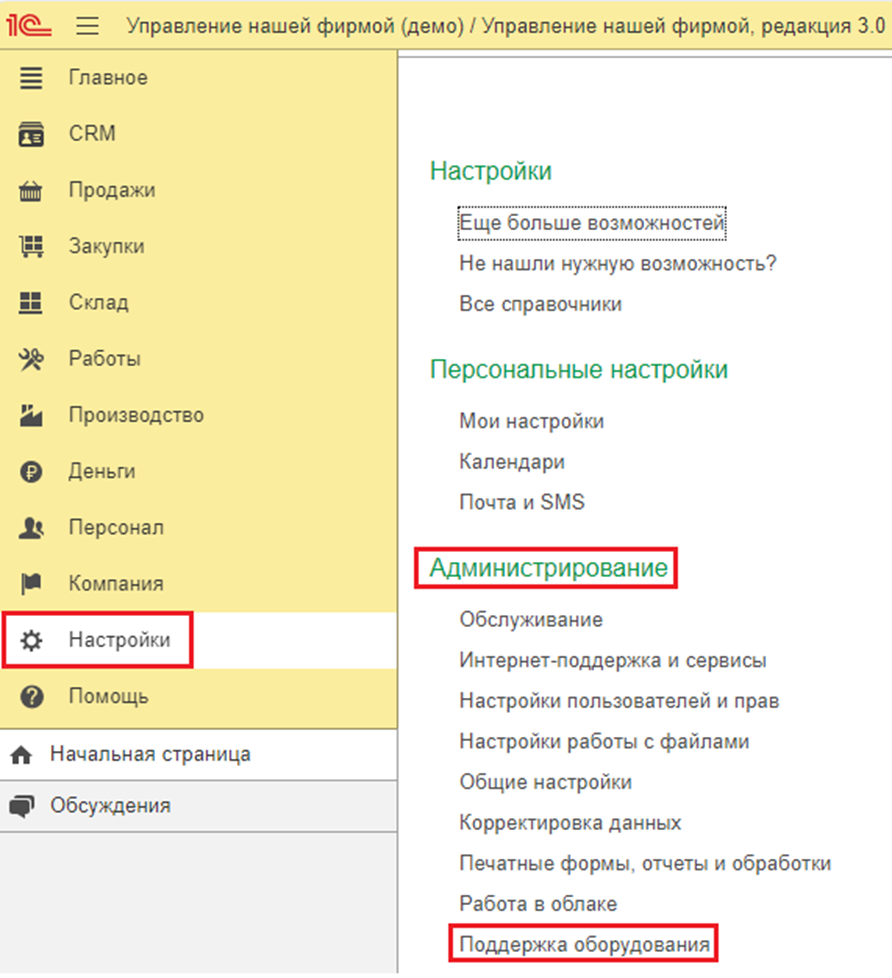This screenshot has width=892, height=978.
Task: Open Поддержка оборудования
Action: (584, 944)
